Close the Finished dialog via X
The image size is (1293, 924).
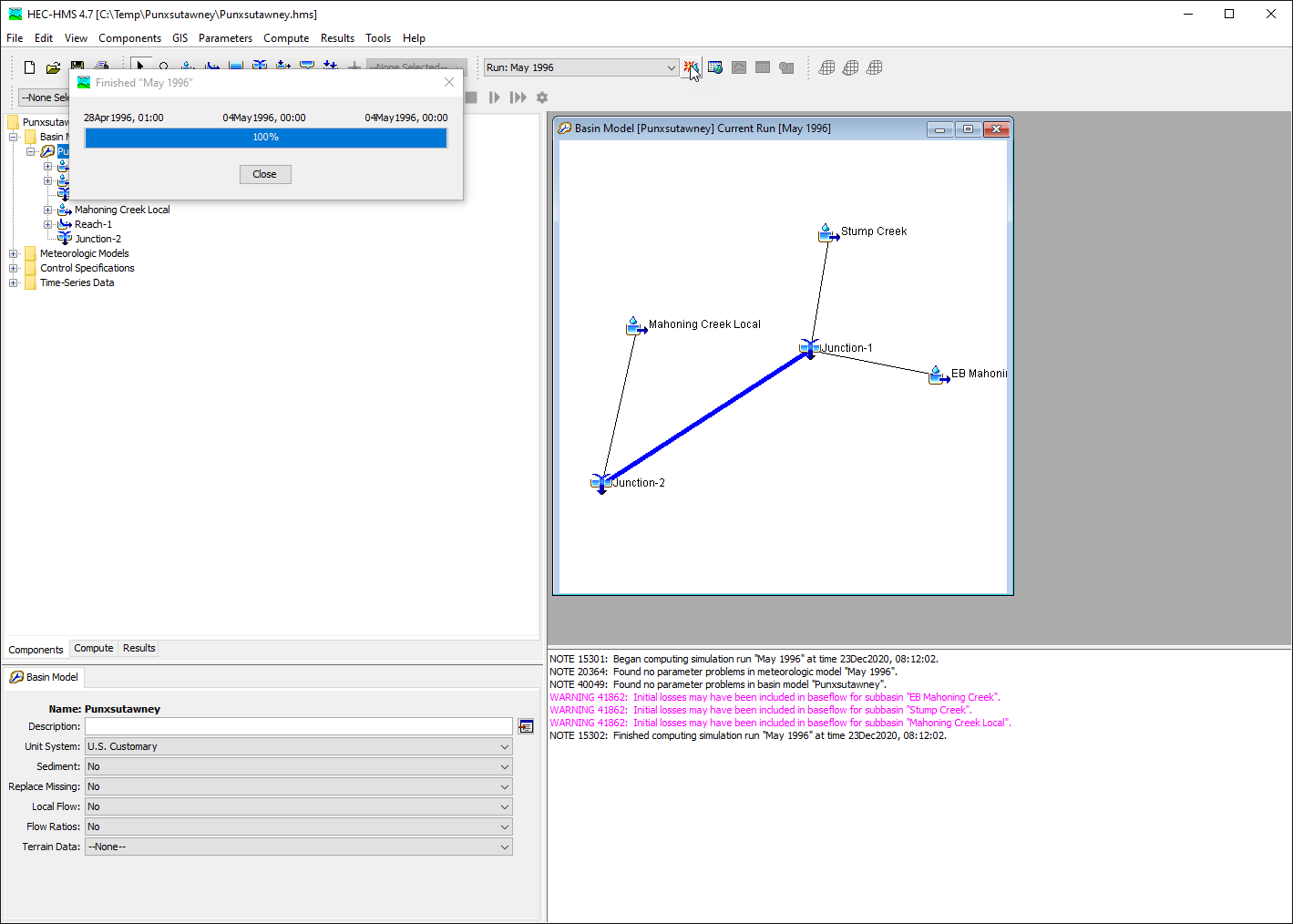click(449, 82)
